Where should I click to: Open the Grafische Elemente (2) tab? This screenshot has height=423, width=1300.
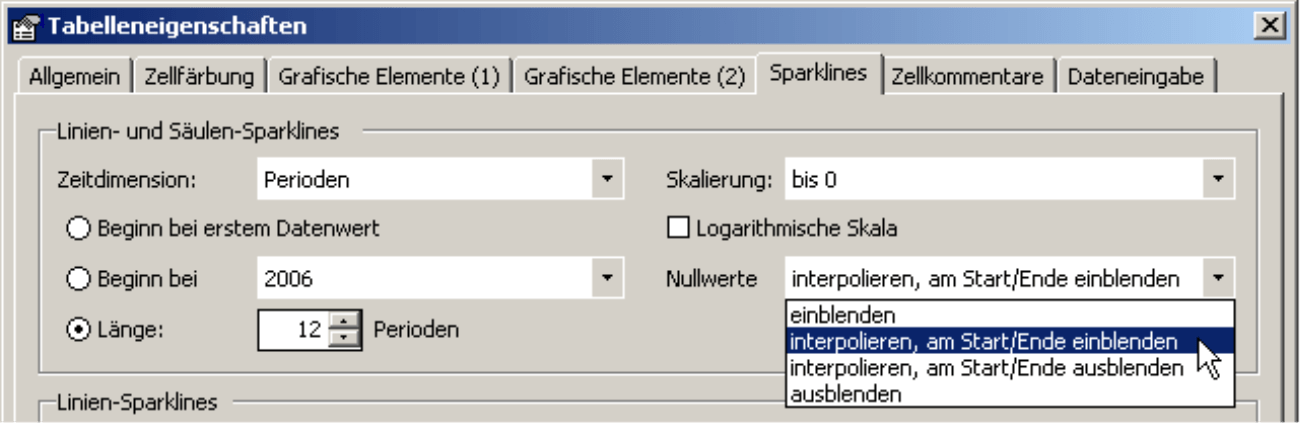click(x=634, y=76)
